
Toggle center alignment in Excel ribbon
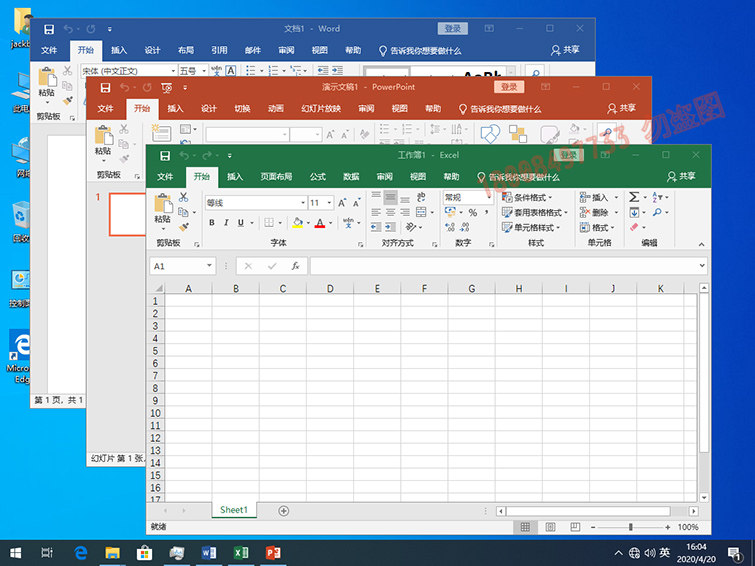pos(391,212)
